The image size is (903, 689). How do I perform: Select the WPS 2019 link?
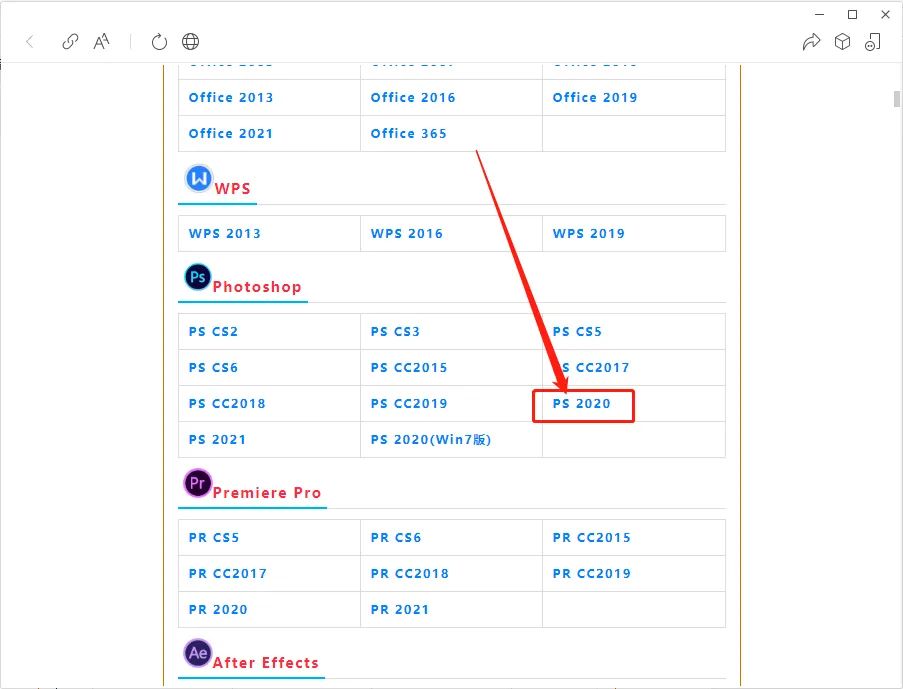point(589,233)
